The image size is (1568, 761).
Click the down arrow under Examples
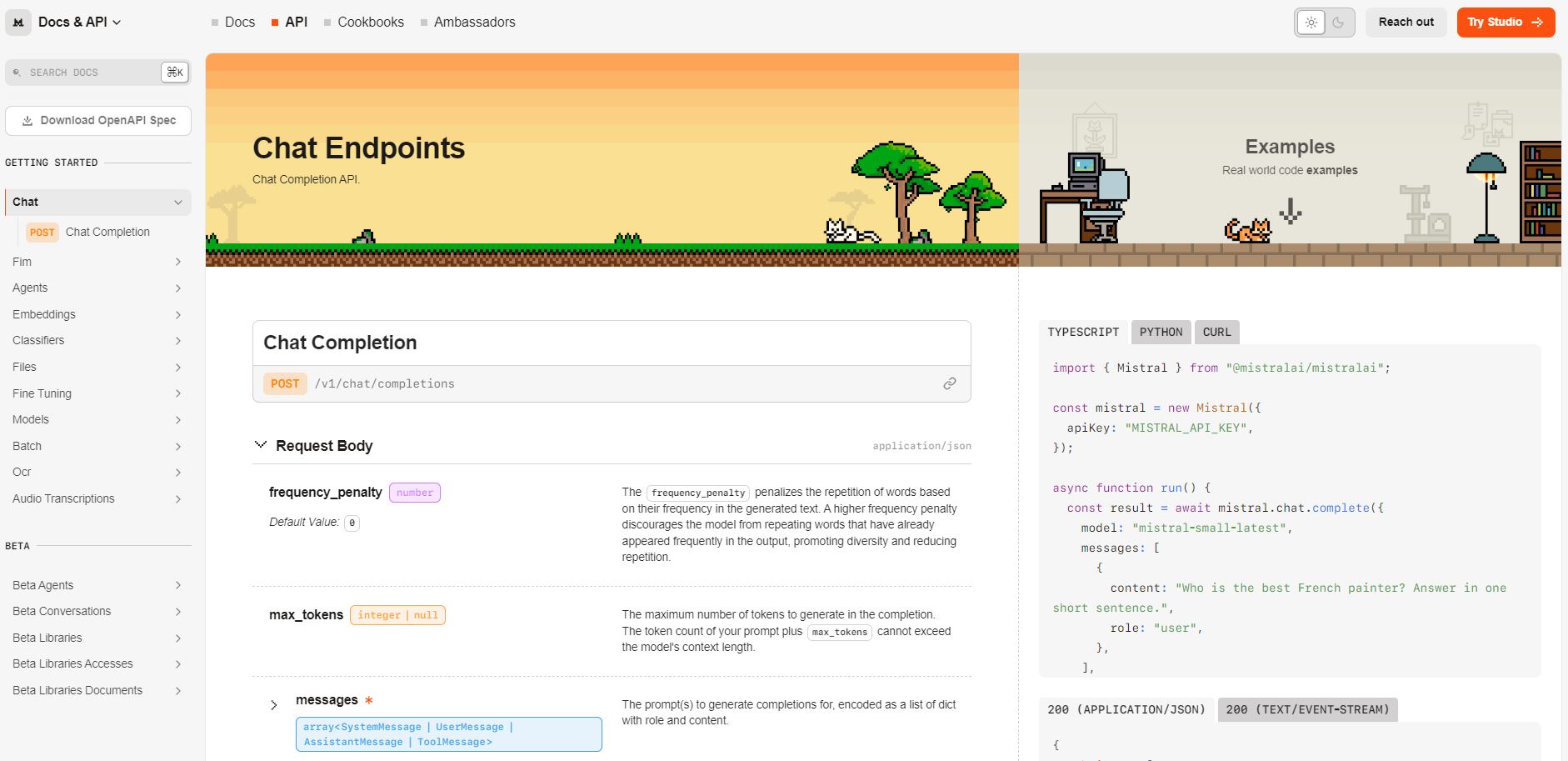tap(1290, 211)
